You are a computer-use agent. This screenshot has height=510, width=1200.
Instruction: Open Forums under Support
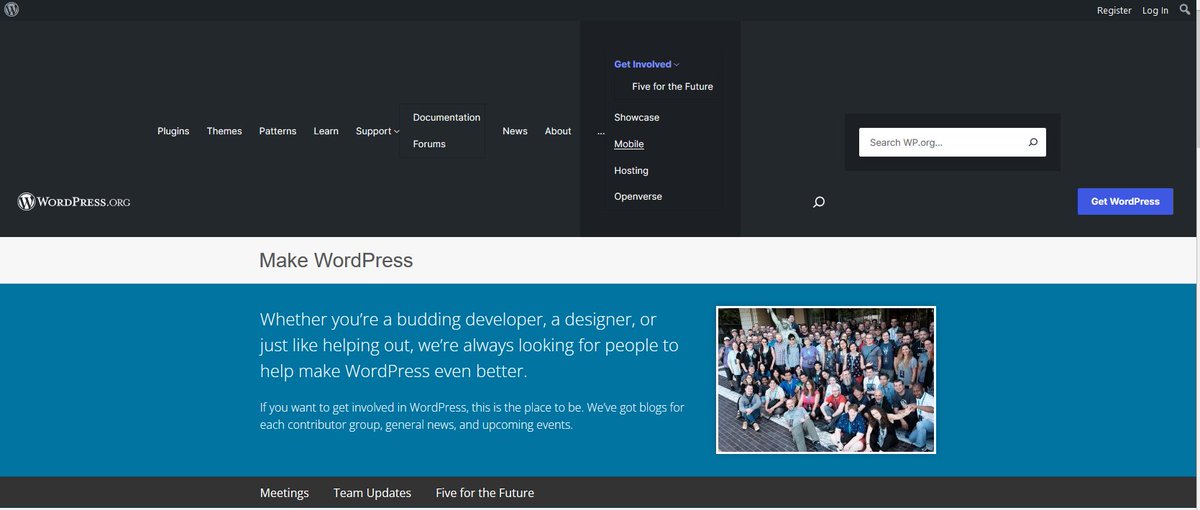(429, 144)
